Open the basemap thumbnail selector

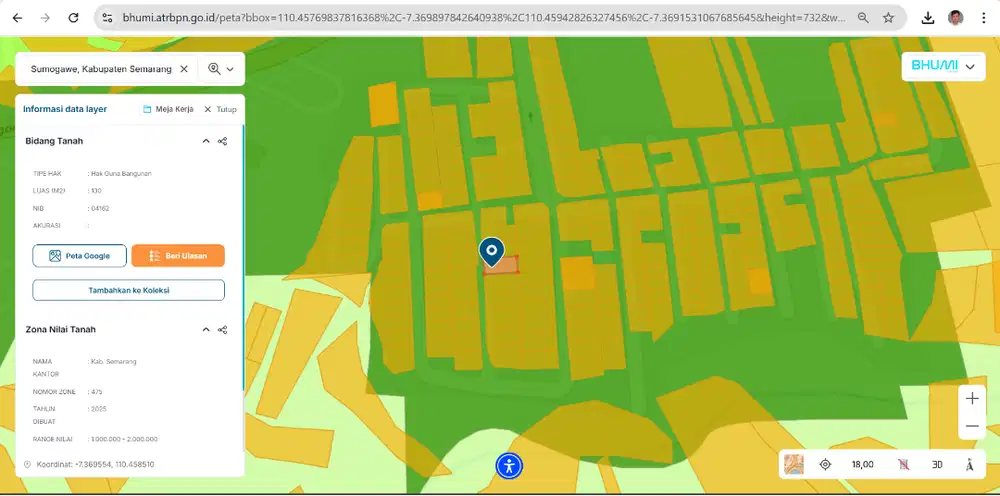click(794, 464)
